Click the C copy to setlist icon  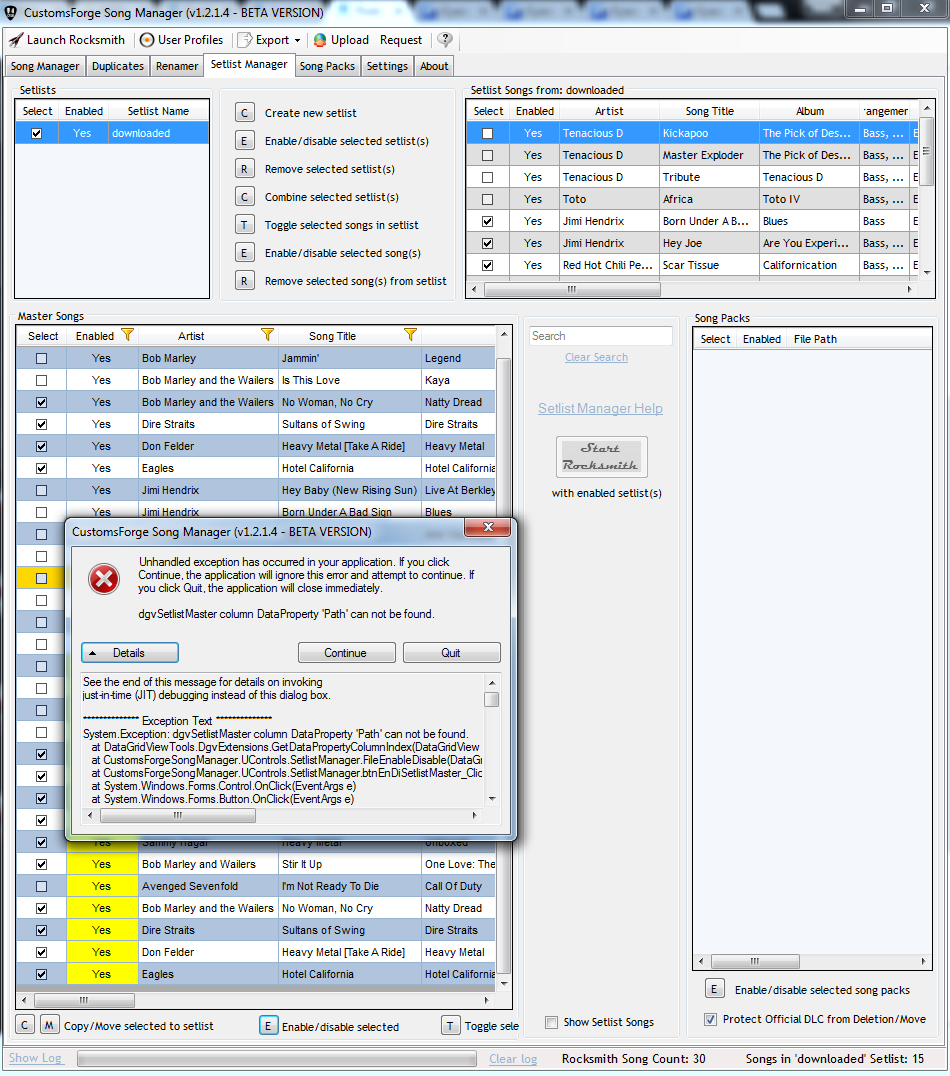[24, 1025]
